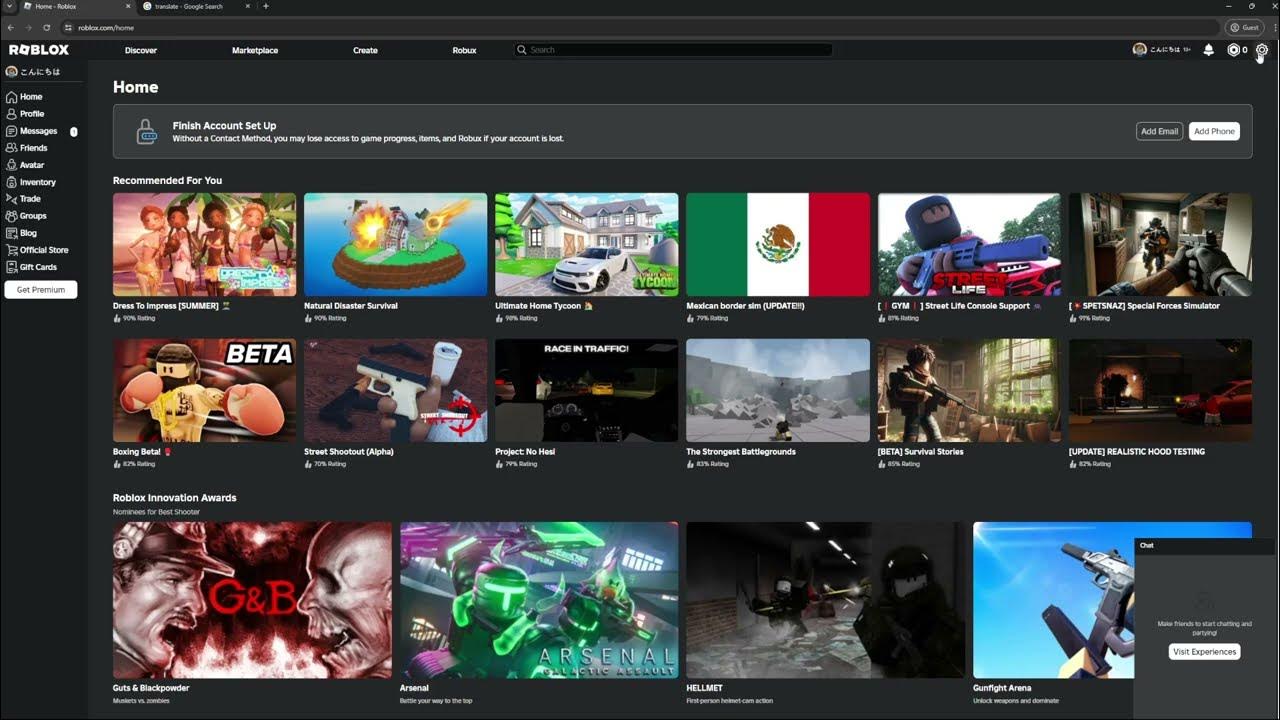The width and height of the screenshot is (1280, 720).
Task: Click the browser forward arrow
Action: tap(28, 28)
